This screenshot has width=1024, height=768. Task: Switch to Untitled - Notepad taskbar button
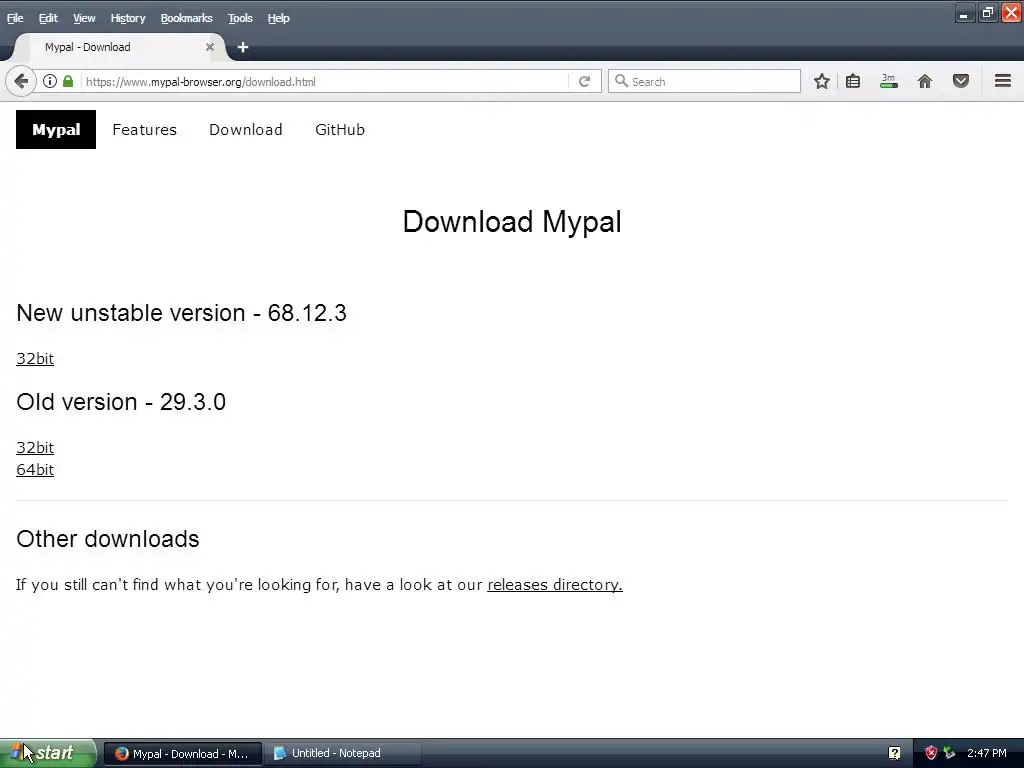(342, 754)
